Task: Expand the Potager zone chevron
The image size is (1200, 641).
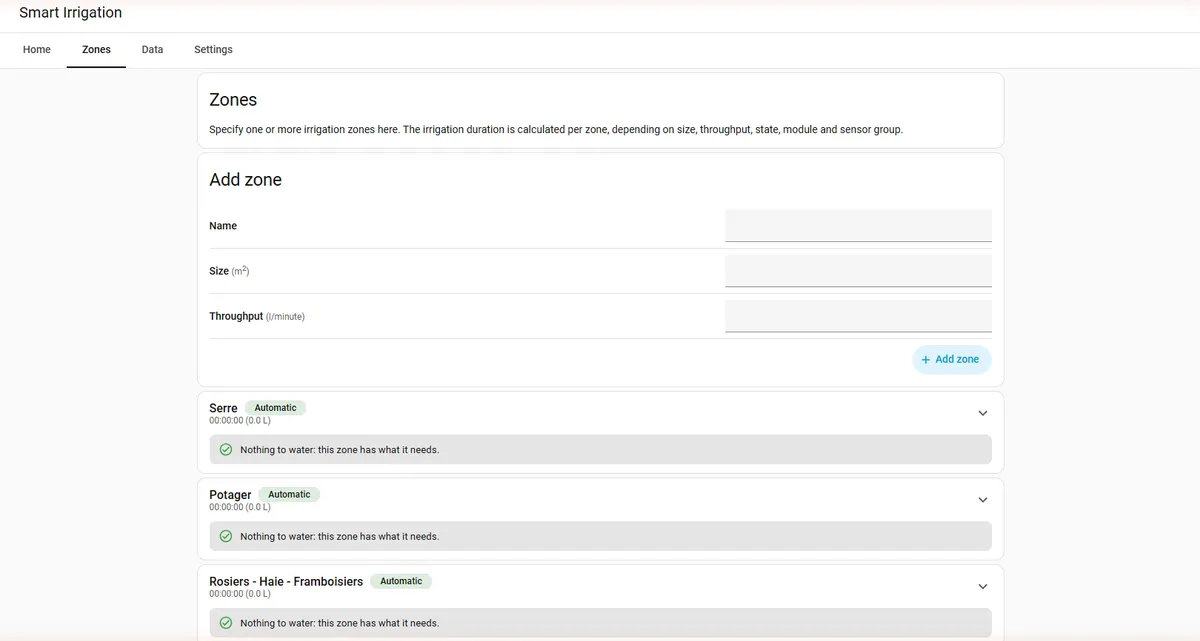Action: [982, 500]
